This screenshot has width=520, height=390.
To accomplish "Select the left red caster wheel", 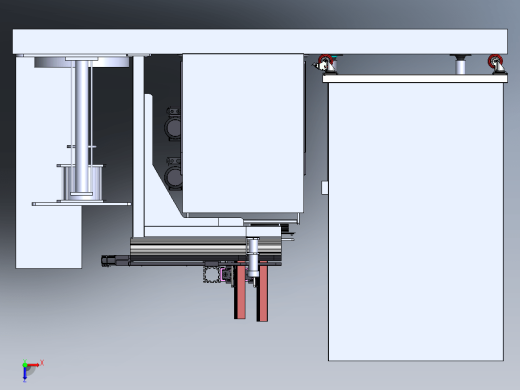I will (325, 62).
